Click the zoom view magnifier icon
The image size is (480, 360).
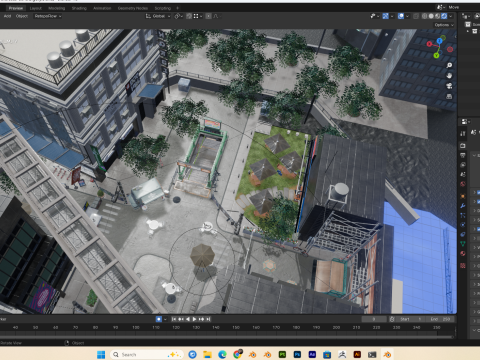[x=449, y=65]
